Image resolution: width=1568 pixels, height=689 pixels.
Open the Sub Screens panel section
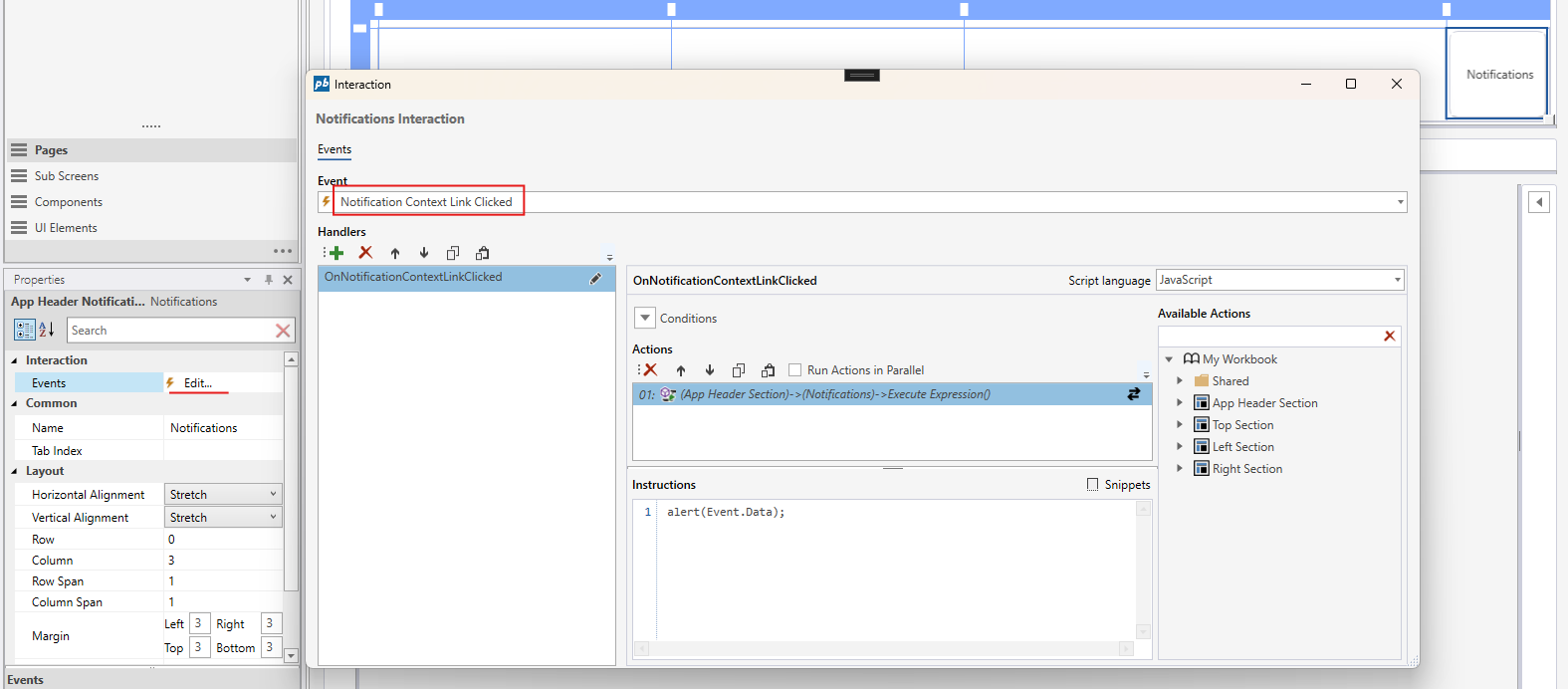pos(67,176)
